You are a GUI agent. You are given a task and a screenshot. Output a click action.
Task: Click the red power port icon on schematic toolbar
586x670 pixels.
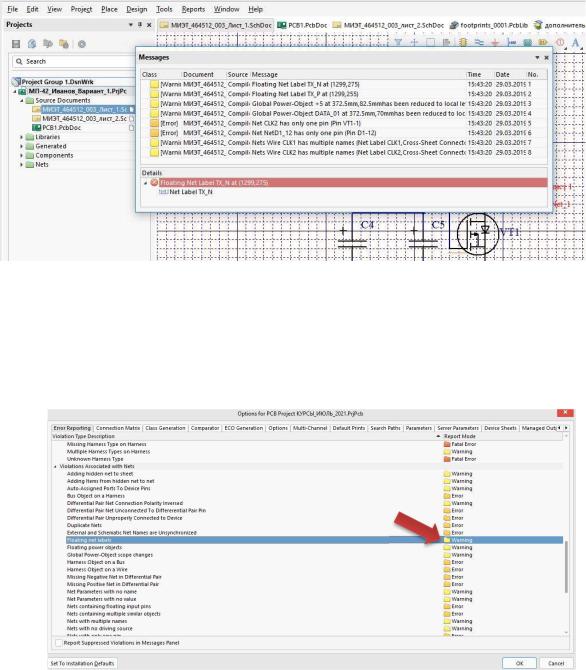(x=495, y=42)
